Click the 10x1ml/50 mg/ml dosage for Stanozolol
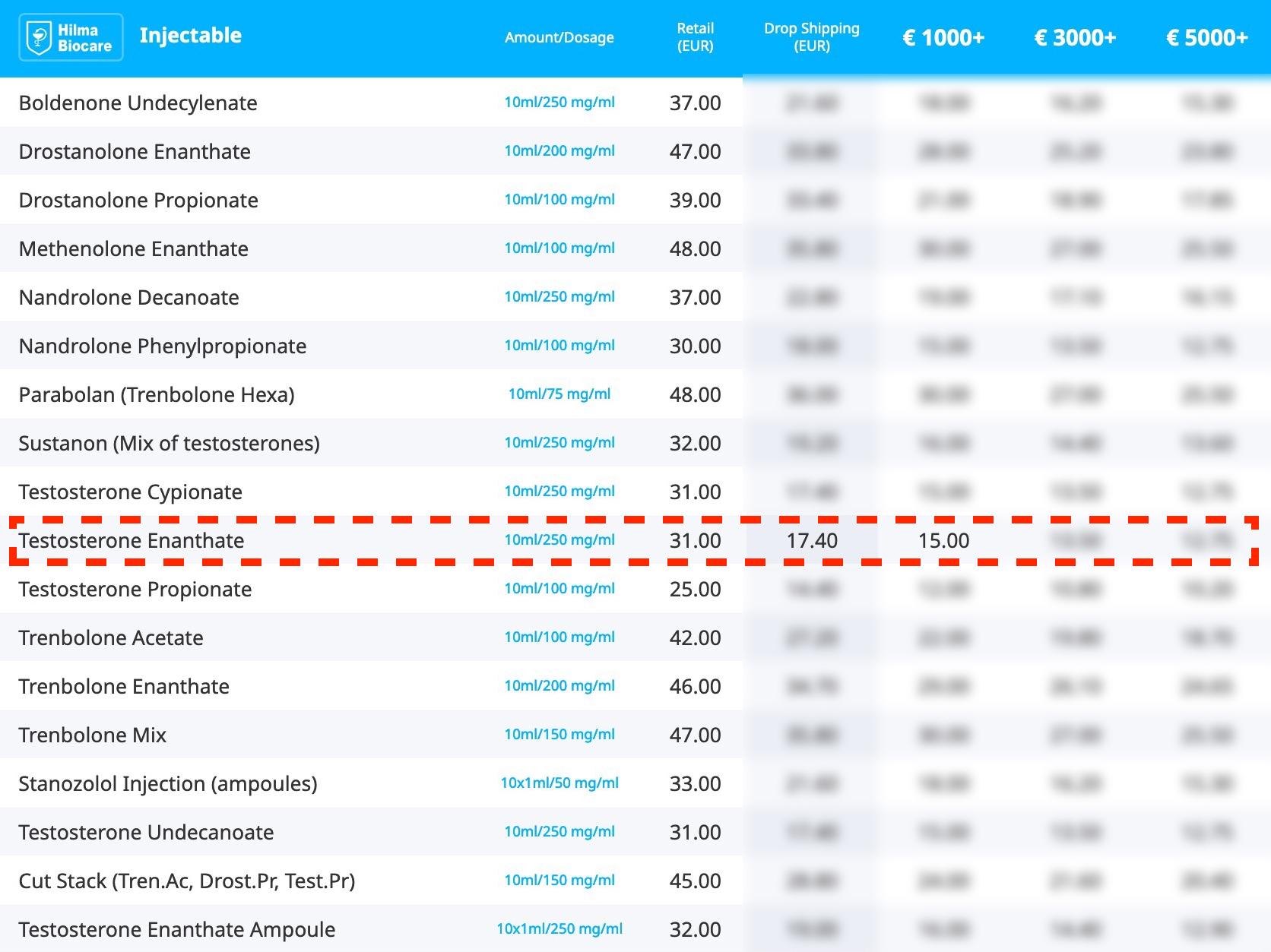The height and width of the screenshot is (952, 1271). [x=559, y=783]
